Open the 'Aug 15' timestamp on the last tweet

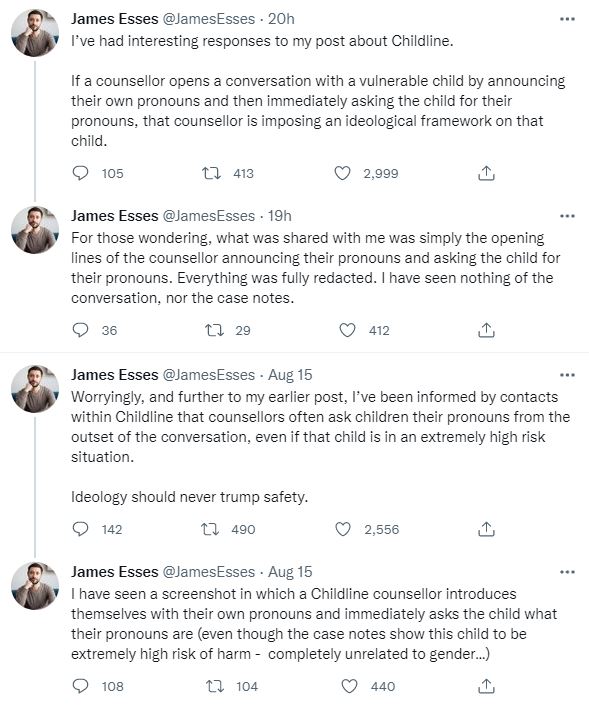[290, 572]
